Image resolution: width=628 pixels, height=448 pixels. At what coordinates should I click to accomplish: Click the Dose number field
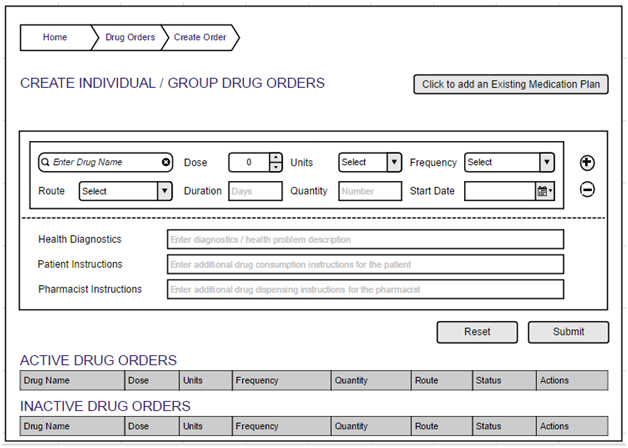[249, 162]
